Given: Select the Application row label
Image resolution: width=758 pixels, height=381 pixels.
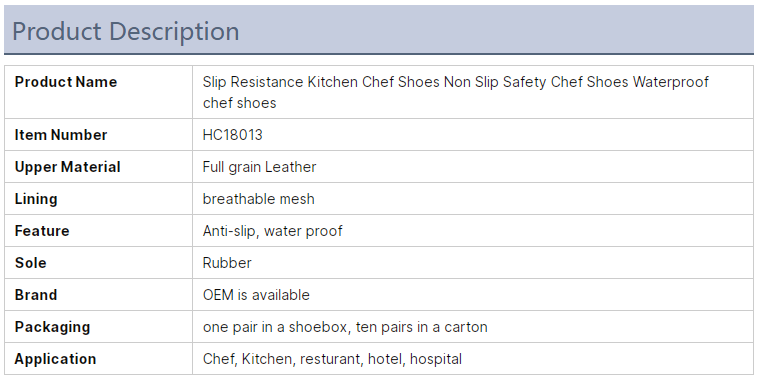Looking at the screenshot, I should tap(55, 359).
